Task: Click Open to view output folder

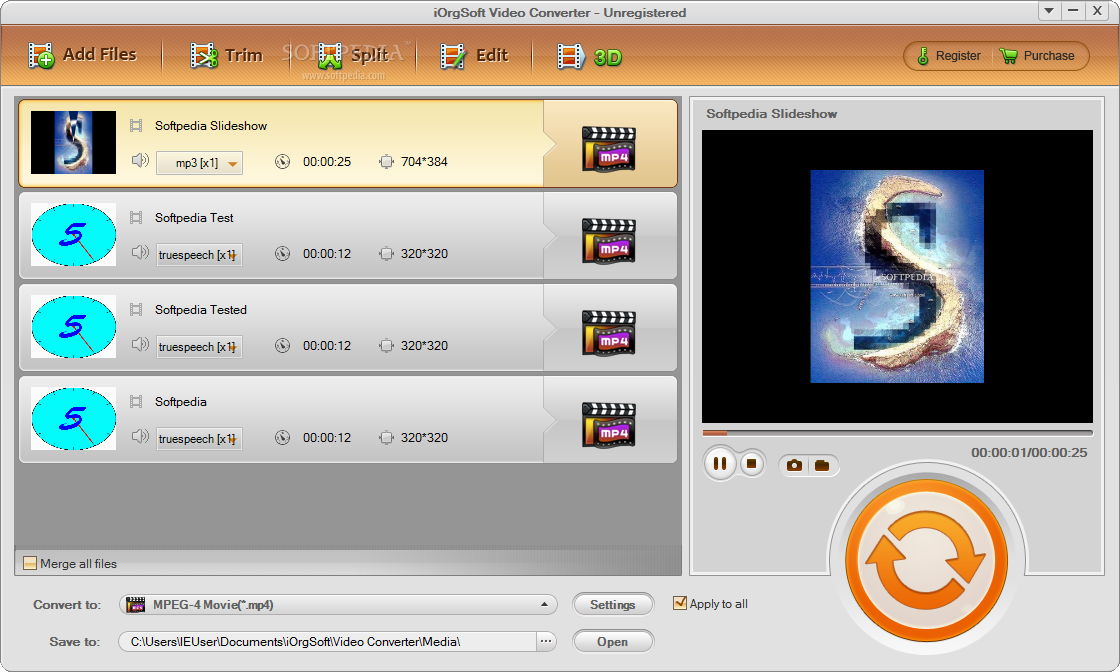Action: (613, 642)
